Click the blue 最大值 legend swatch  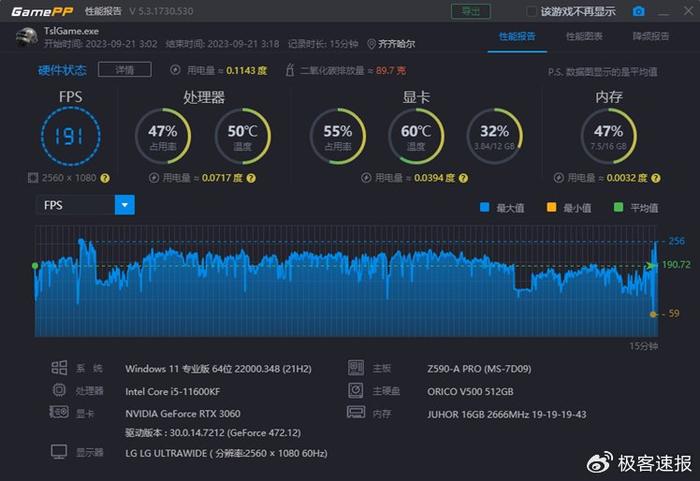pos(484,207)
